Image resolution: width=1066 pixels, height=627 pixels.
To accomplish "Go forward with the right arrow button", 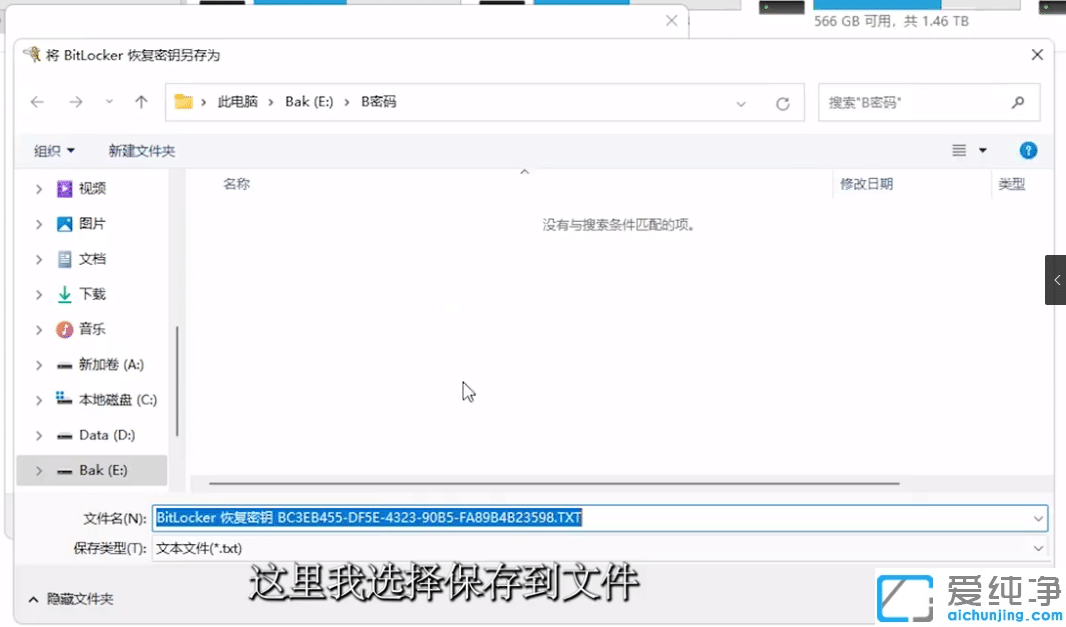I will [x=75, y=102].
